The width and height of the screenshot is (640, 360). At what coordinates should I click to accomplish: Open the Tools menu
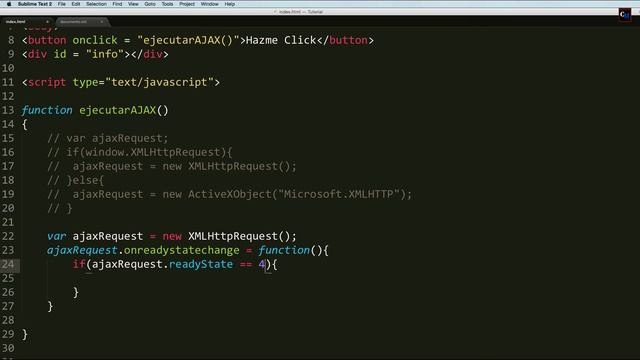[x=167, y=4]
